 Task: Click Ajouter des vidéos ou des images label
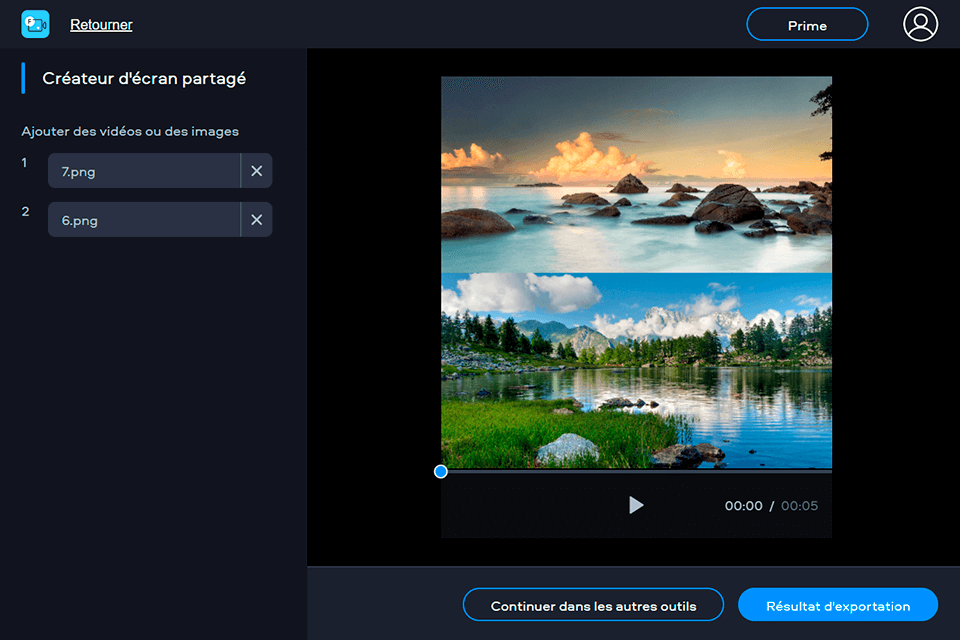[x=130, y=131]
